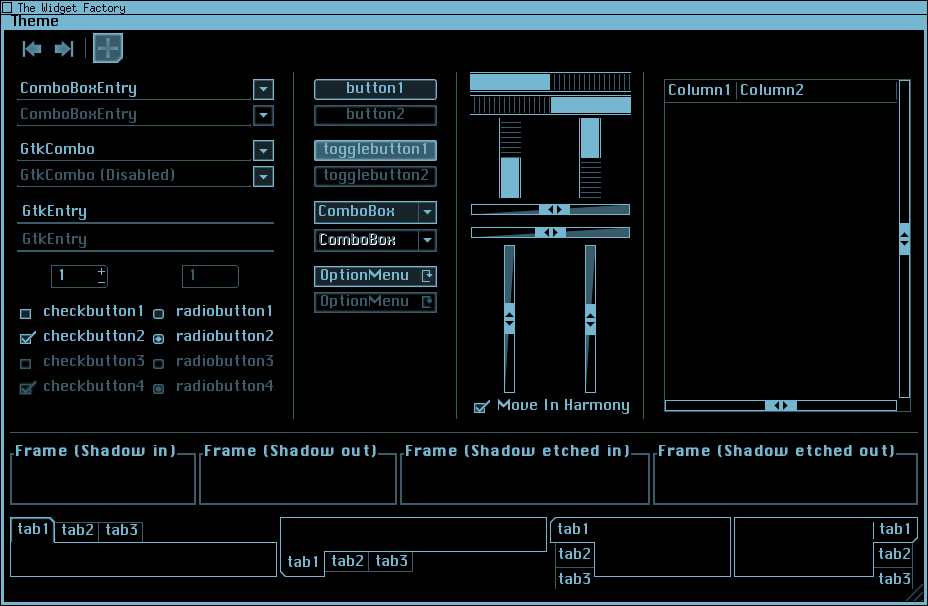
Task: Click the lower horizontal scale slider handle
Action: [x=550, y=233]
